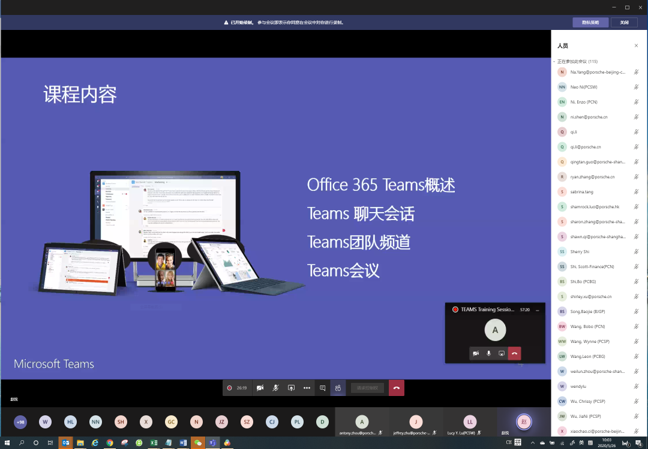The image size is (648, 449).
Task: Toggle the camera in the meeting toolbar
Action: 260,388
